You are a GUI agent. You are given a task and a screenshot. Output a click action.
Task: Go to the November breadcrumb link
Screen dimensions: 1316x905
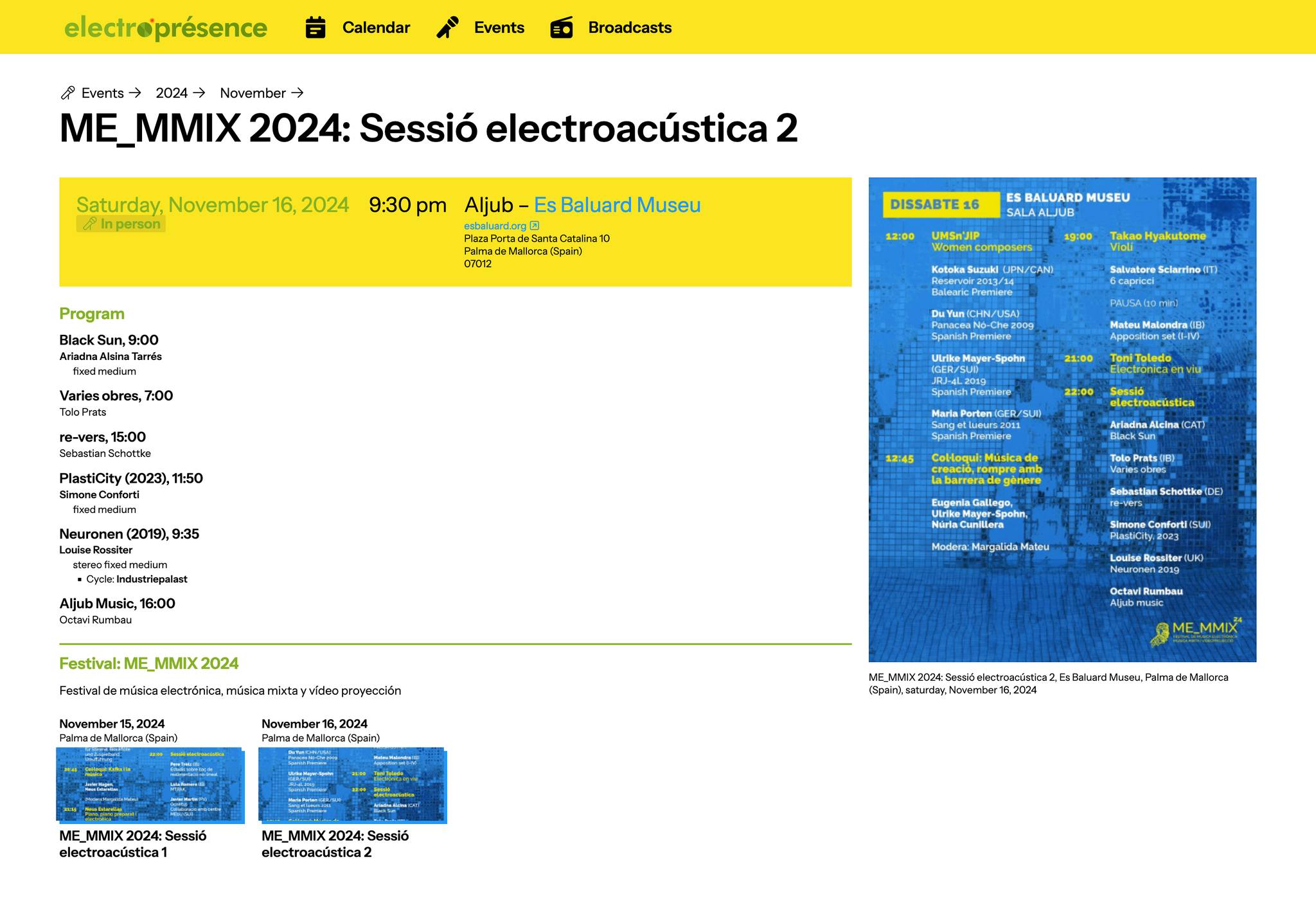253,93
